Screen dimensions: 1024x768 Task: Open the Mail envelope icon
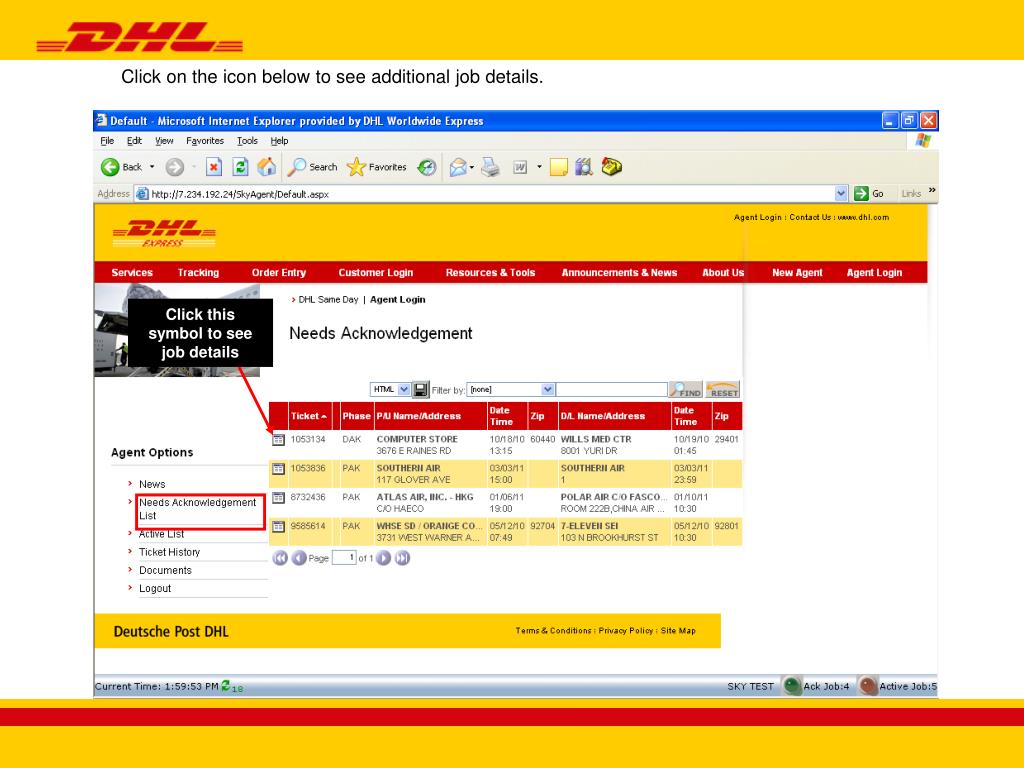click(x=458, y=167)
